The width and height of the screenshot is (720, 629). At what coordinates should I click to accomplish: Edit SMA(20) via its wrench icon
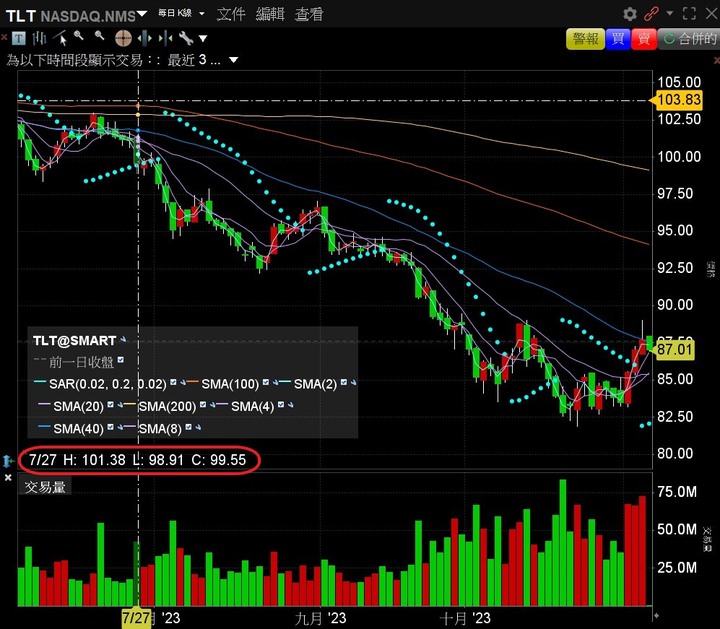point(119,405)
